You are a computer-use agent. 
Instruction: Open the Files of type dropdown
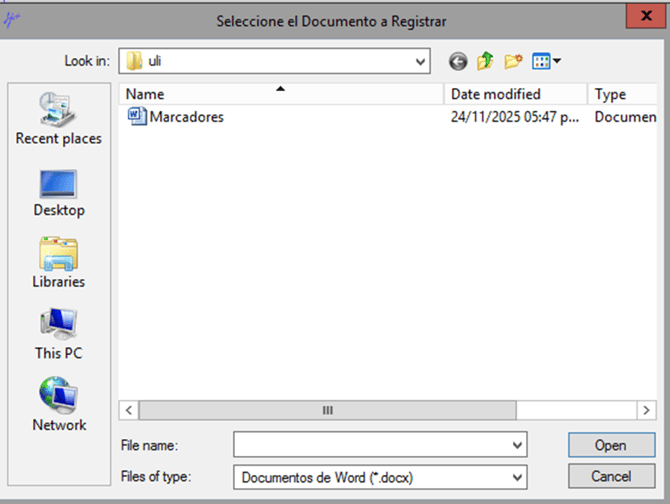[517, 477]
